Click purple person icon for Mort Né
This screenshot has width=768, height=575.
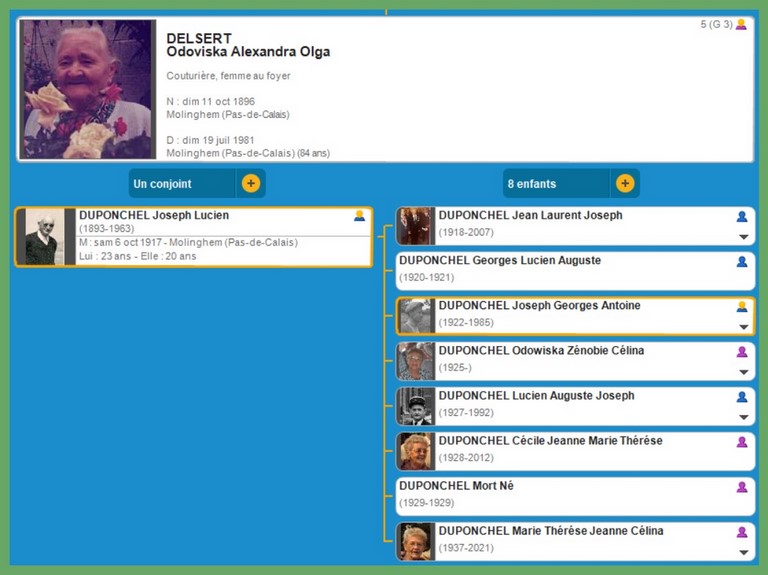[742, 487]
